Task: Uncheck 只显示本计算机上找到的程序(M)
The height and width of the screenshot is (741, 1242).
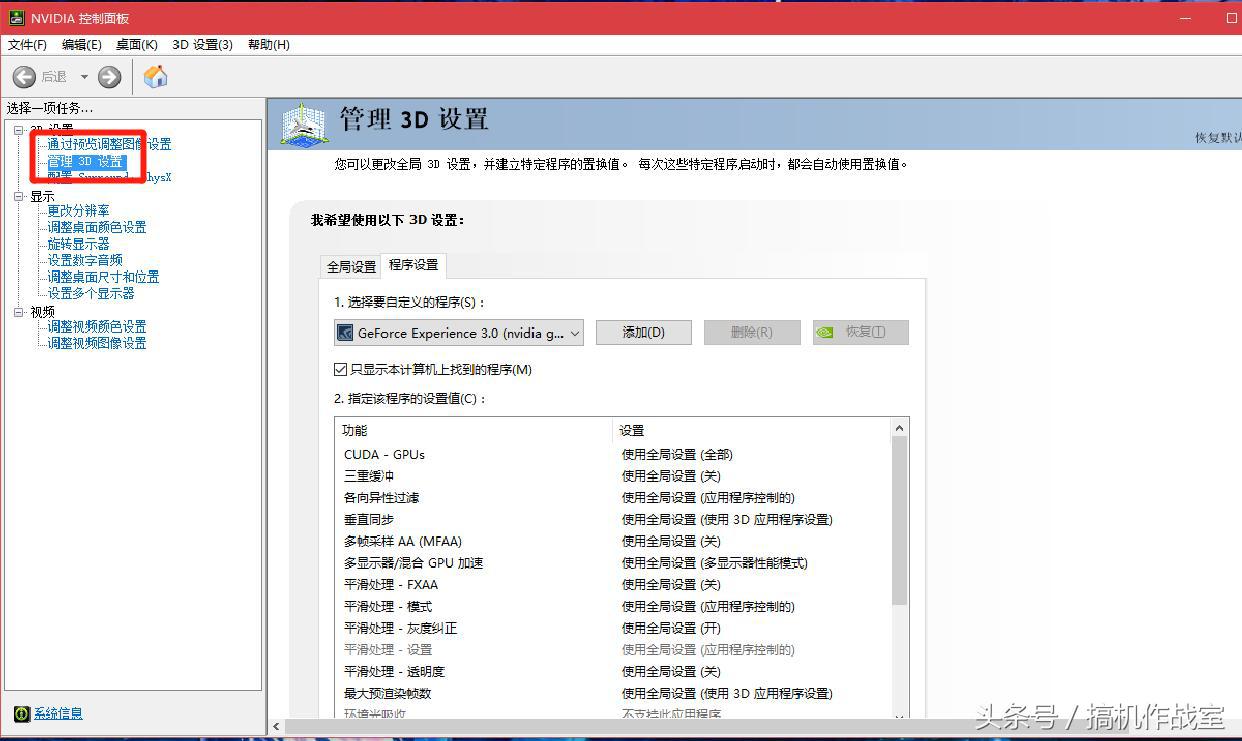Action: pyautogui.click(x=340, y=369)
